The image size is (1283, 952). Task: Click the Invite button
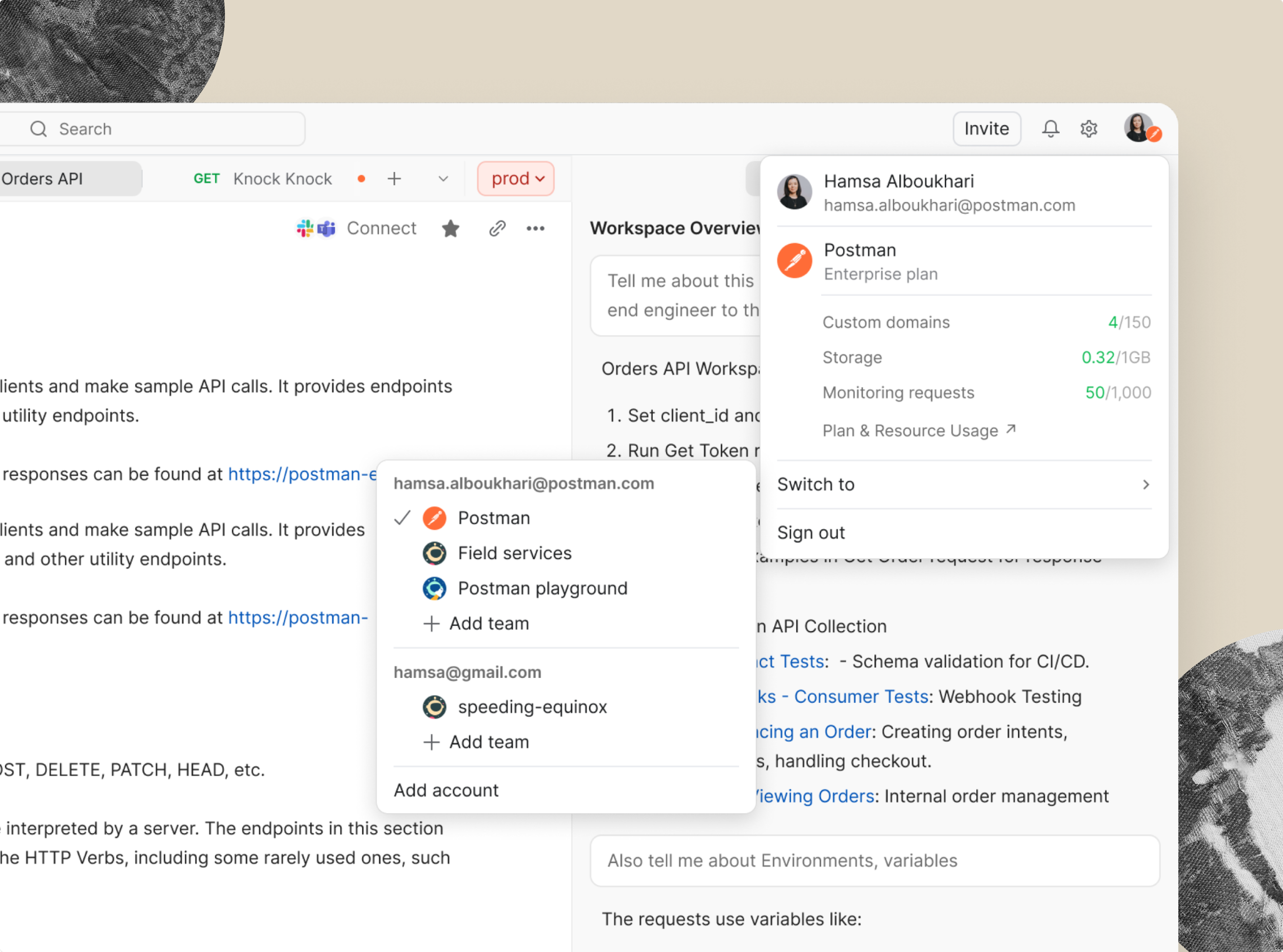coord(986,128)
